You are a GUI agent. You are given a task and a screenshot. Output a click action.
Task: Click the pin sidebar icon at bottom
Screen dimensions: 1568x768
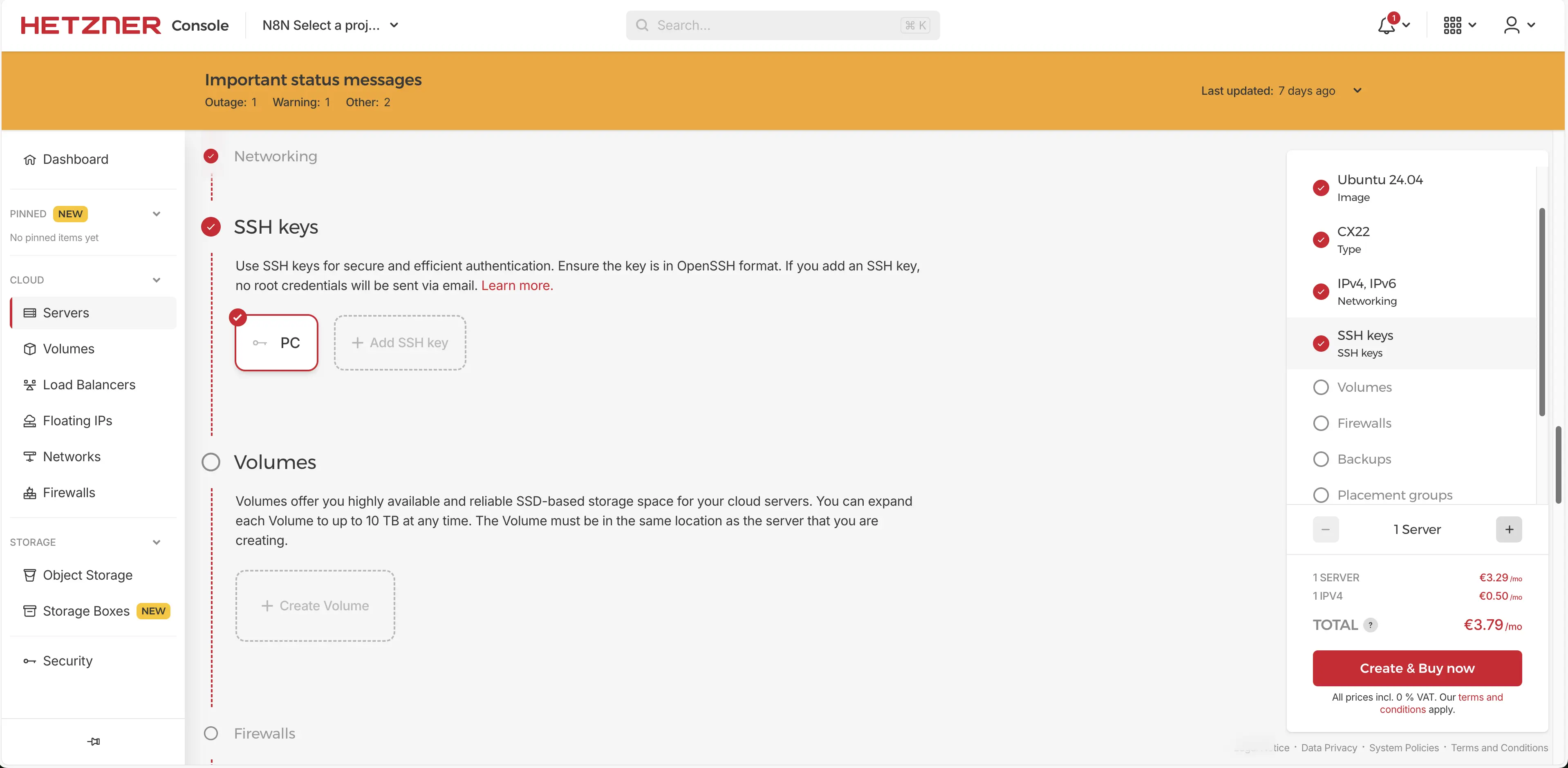93,741
